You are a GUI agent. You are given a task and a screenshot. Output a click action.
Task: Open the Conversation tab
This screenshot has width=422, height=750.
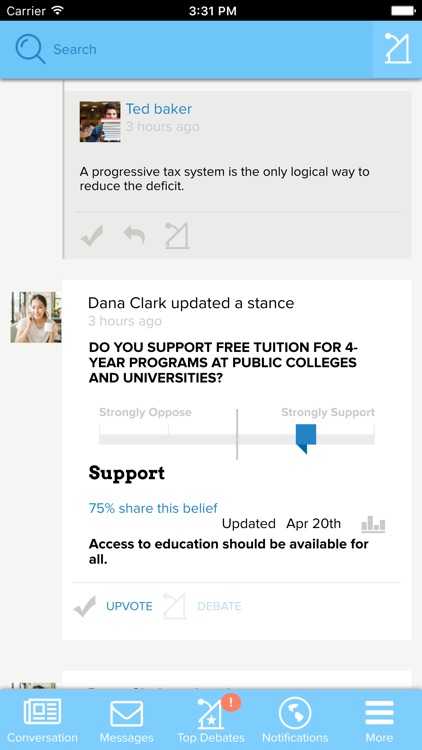(x=42, y=720)
